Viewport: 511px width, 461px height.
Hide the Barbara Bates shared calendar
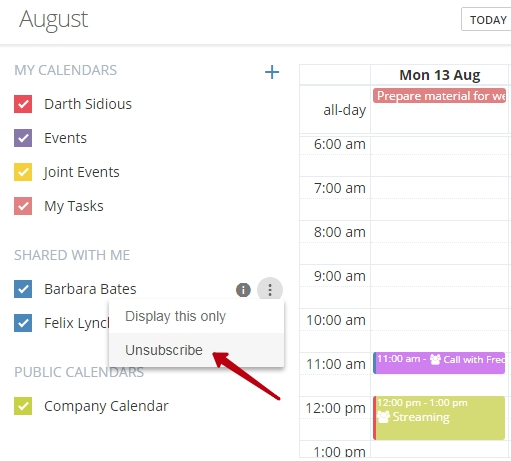[23, 289]
